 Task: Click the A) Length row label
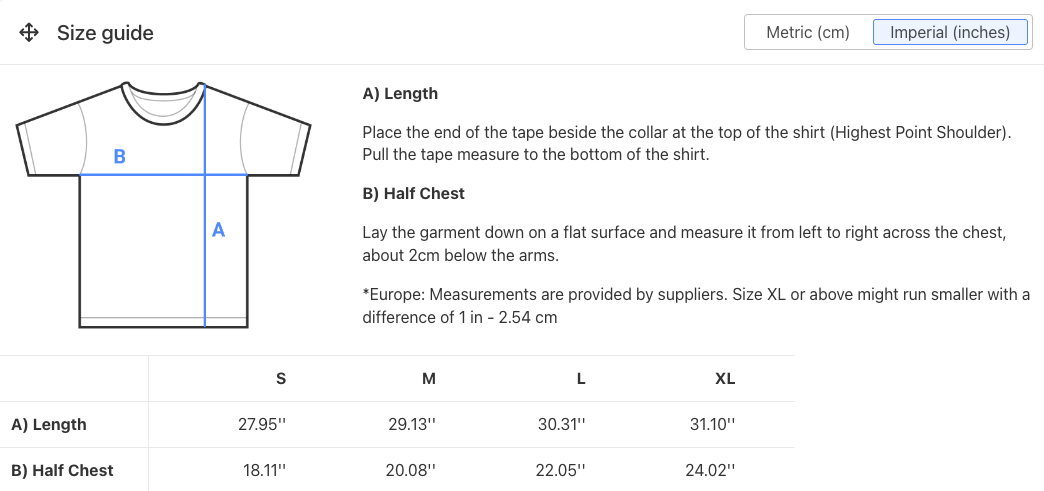(x=49, y=424)
